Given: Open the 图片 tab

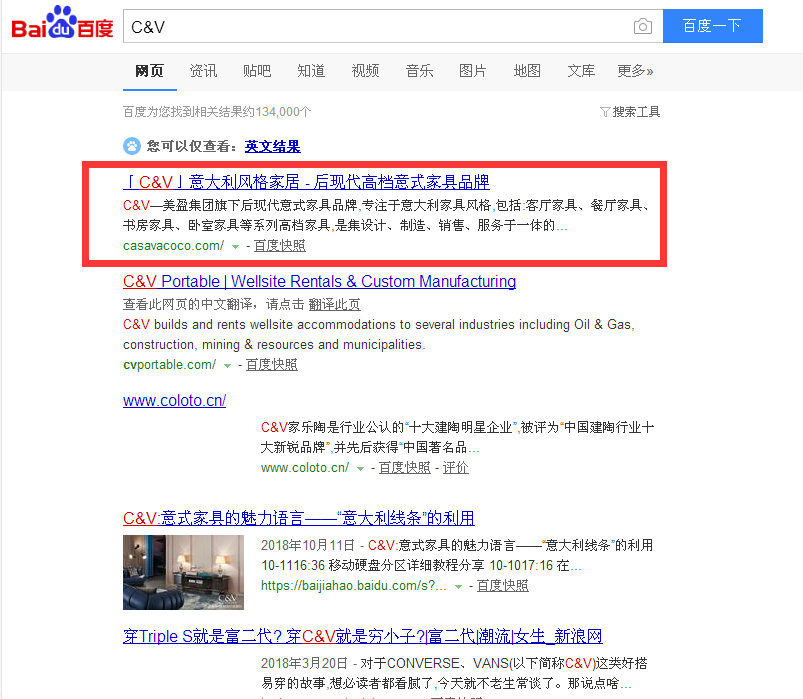Looking at the screenshot, I should click(473, 71).
